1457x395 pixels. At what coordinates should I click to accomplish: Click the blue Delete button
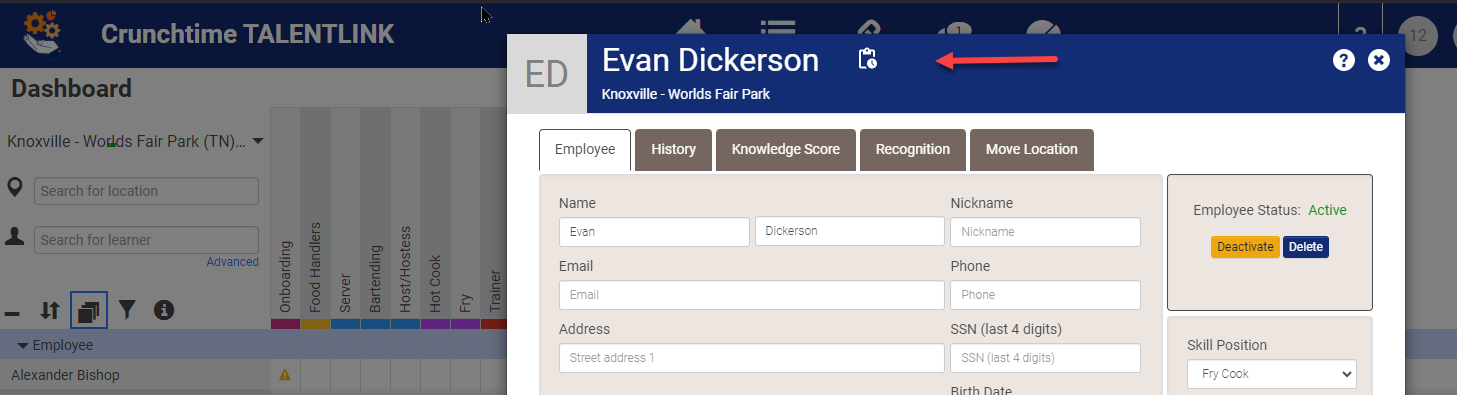coord(1306,247)
